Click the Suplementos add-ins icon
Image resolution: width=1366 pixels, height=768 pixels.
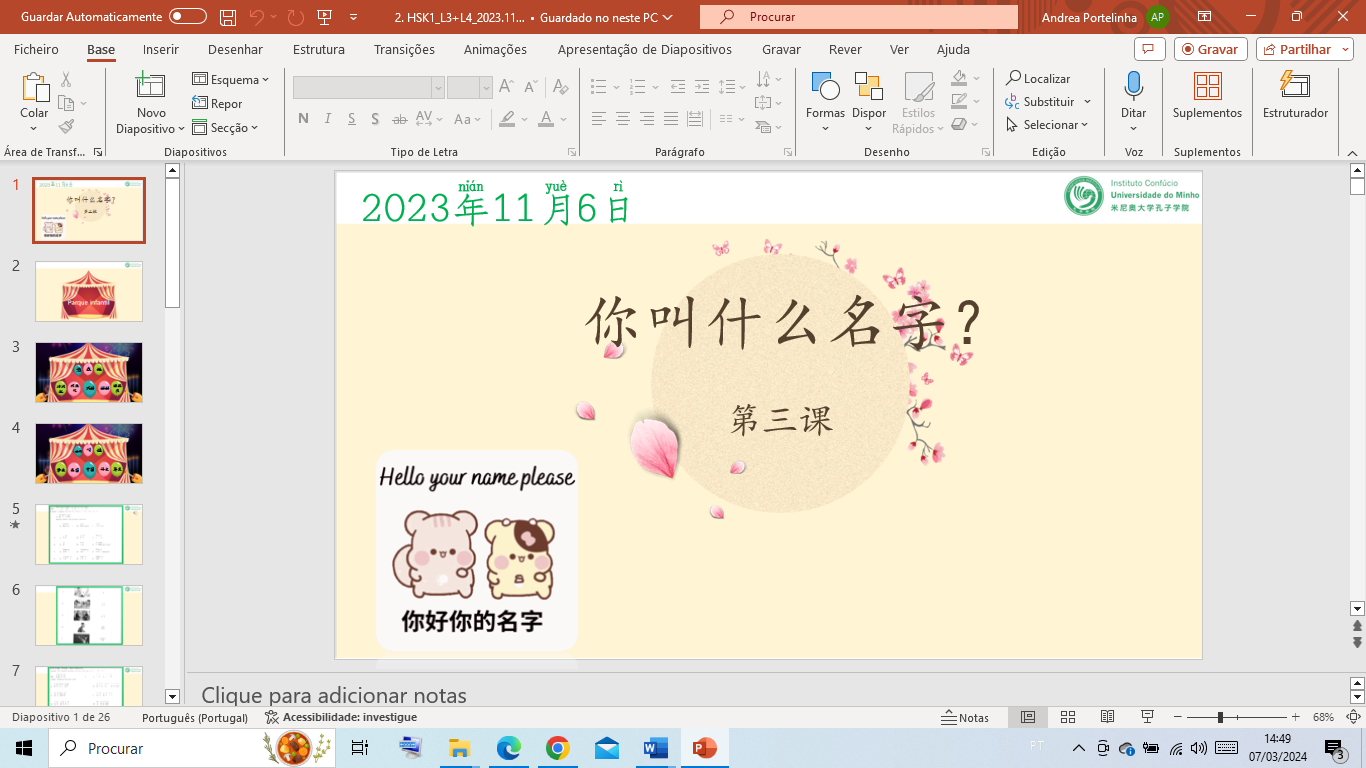1207,87
